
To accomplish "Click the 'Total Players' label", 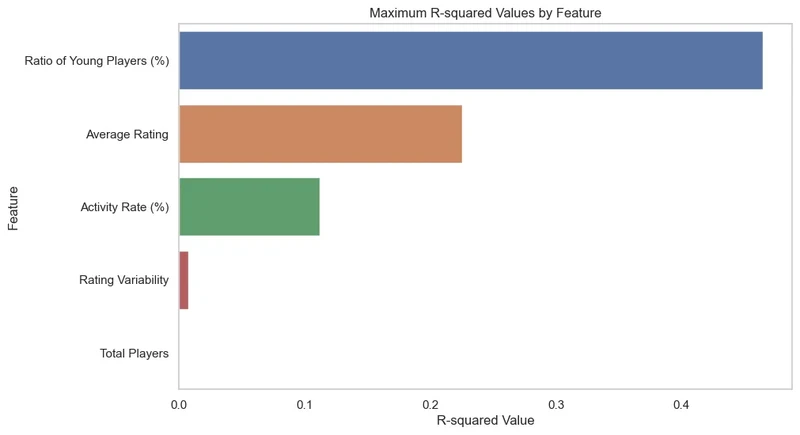I will tap(134, 353).
